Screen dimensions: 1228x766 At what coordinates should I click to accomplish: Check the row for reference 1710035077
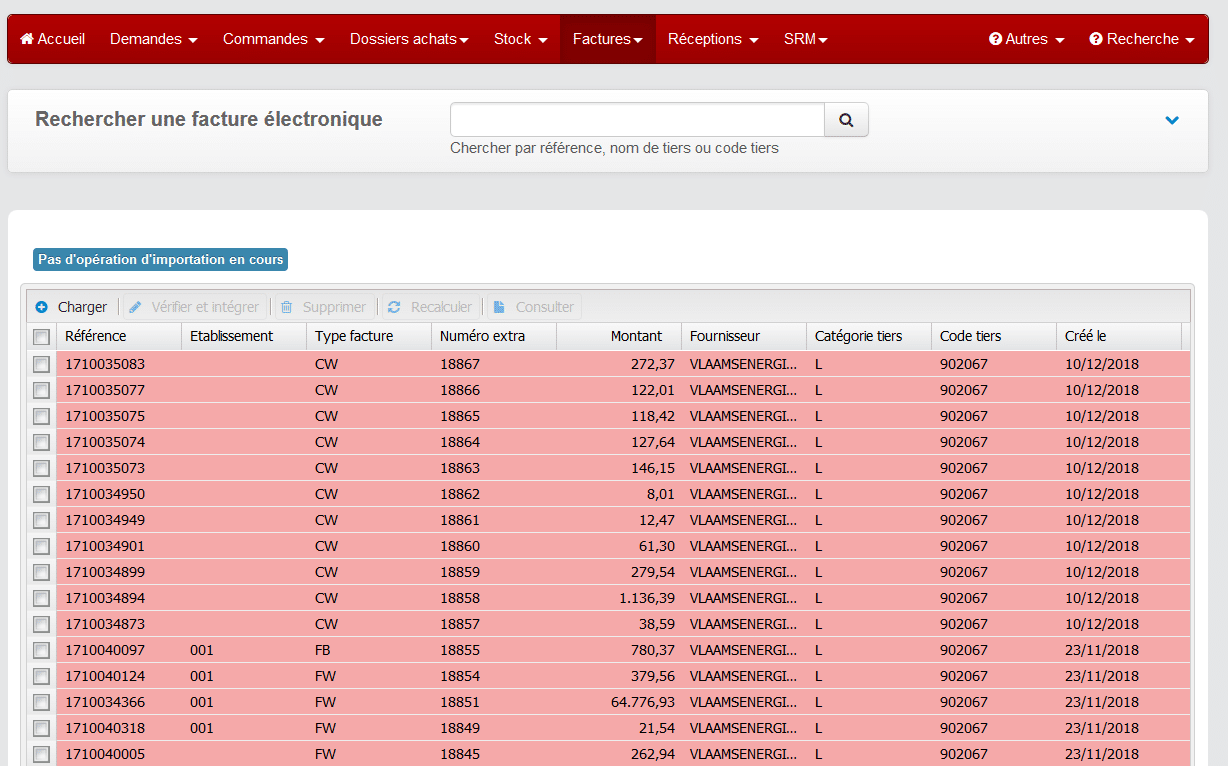(x=41, y=390)
